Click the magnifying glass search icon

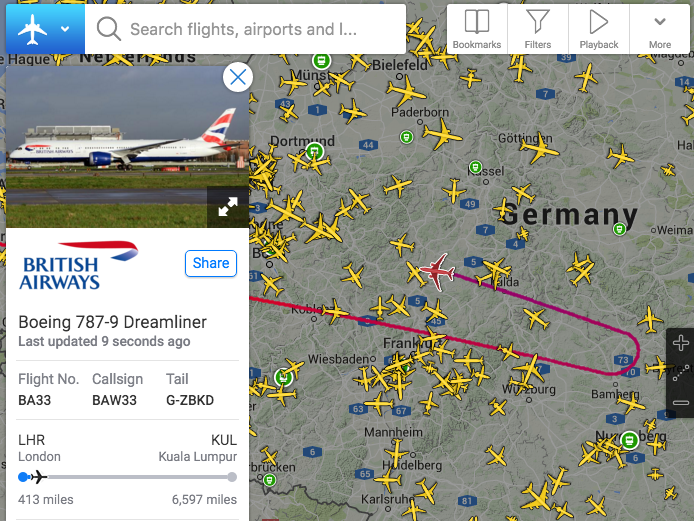[108, 29]
